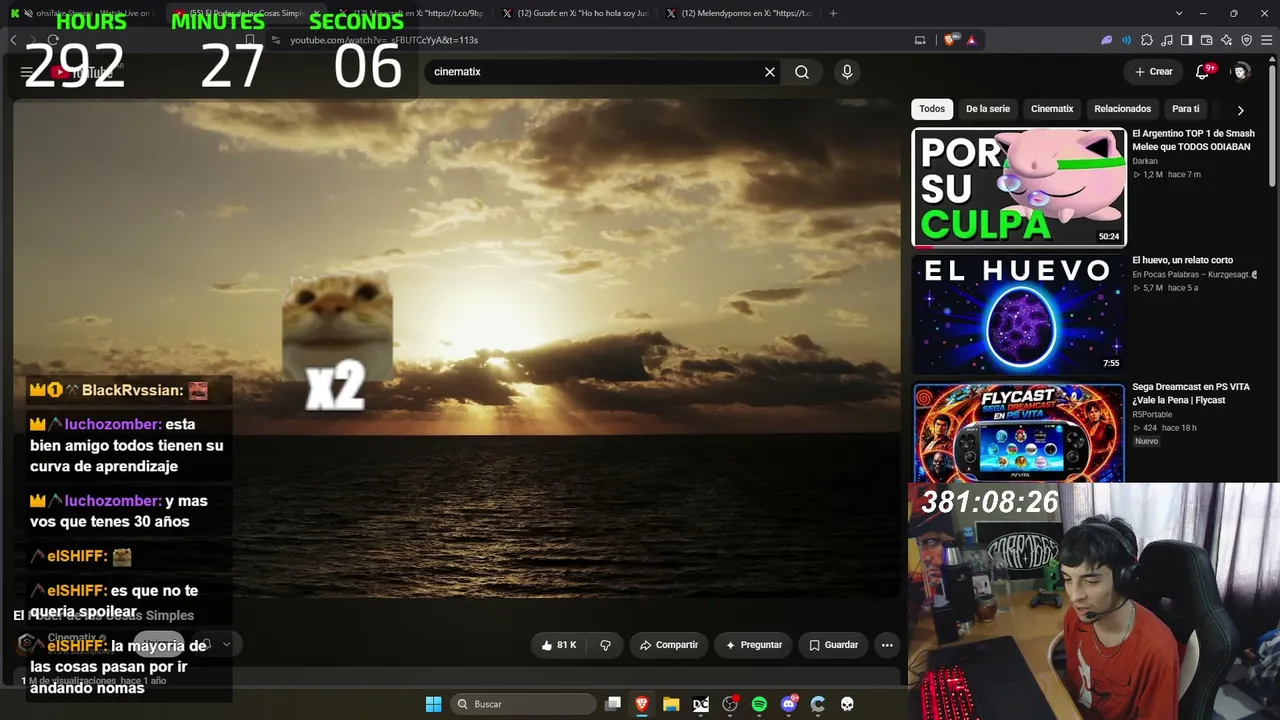This screenshot has width=1280, height=720.
Task: Click the Preguntar button
Action: coord(754,645)
